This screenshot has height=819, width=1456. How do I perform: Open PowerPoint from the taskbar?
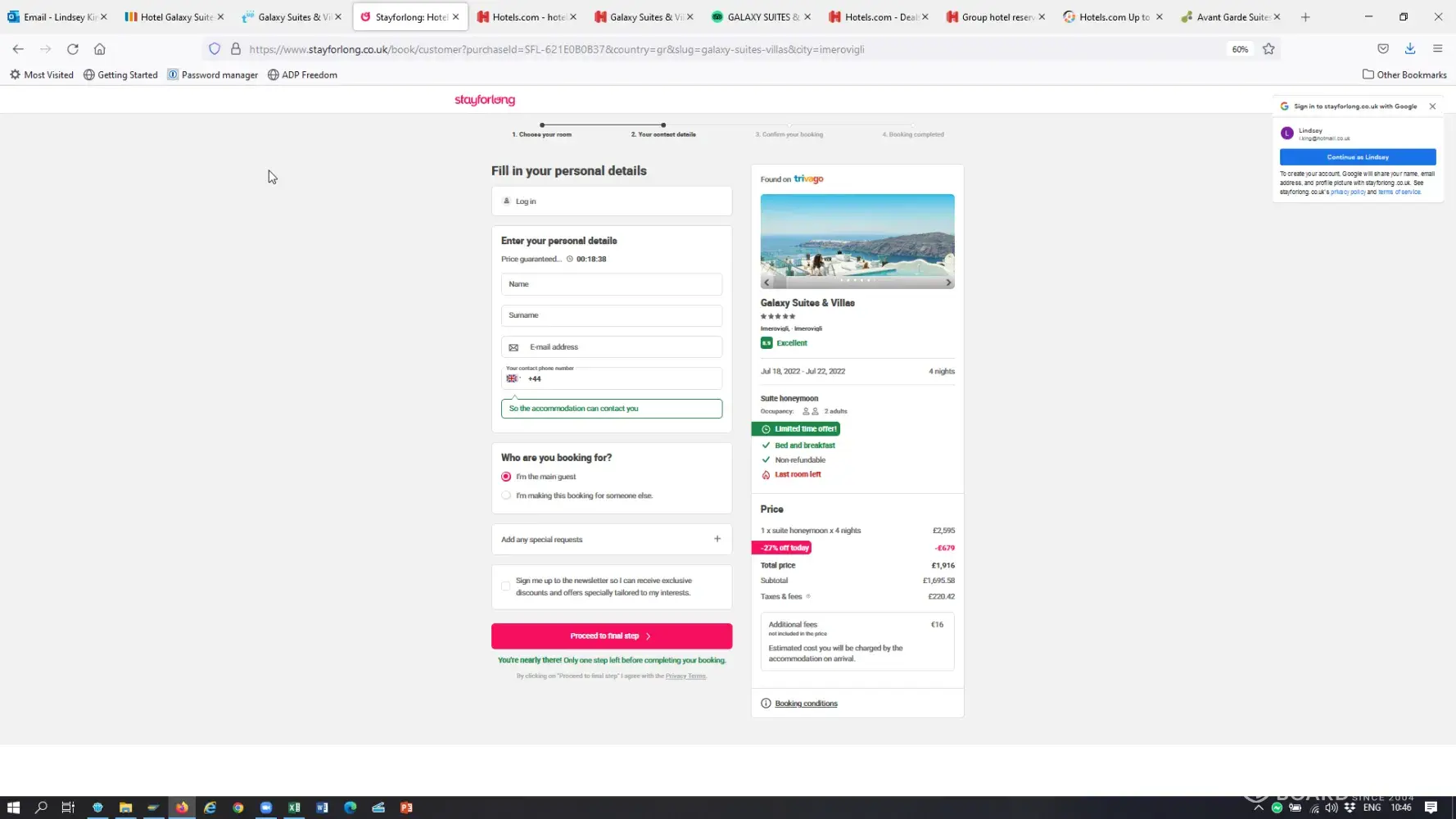click(406, 808)
